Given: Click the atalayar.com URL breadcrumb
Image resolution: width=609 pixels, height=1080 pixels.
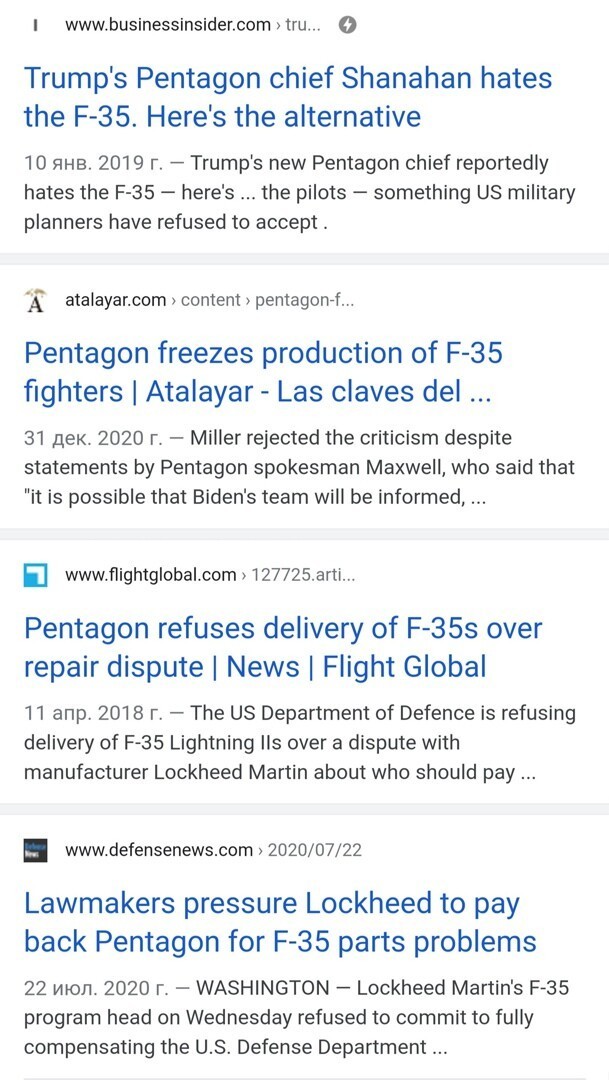Looking at the screenshot, I should point(209,300).
